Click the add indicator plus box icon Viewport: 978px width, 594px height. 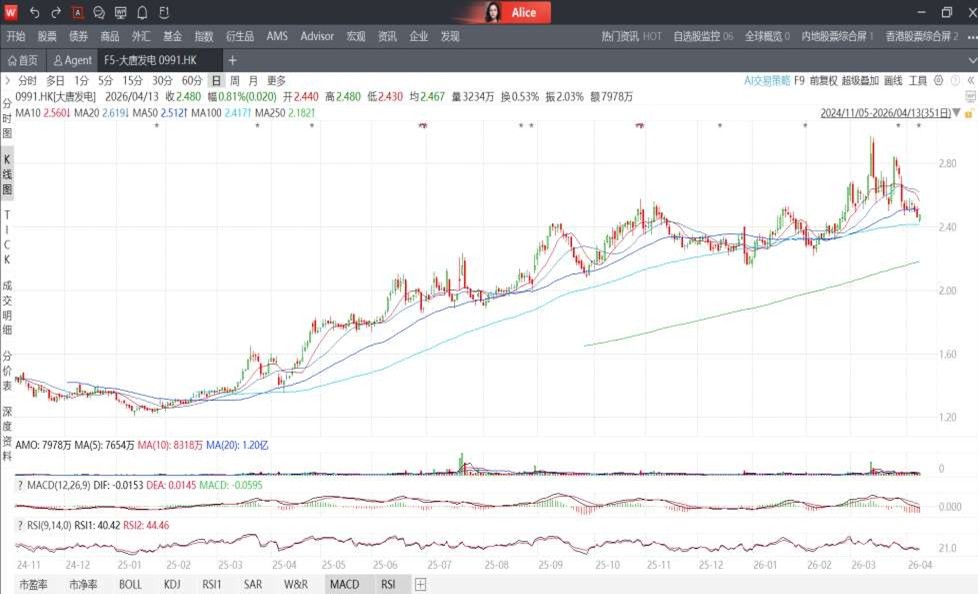(x=421, y=584)
